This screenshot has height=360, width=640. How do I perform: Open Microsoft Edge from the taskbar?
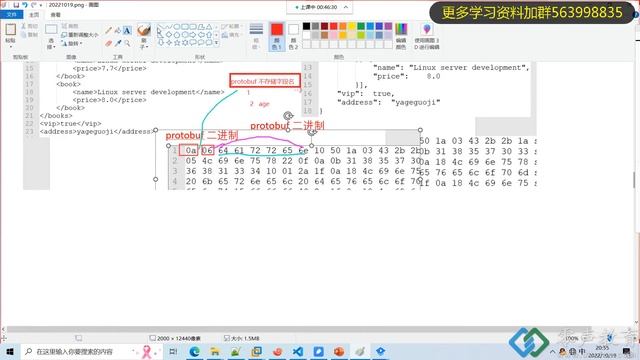point(194,351)
